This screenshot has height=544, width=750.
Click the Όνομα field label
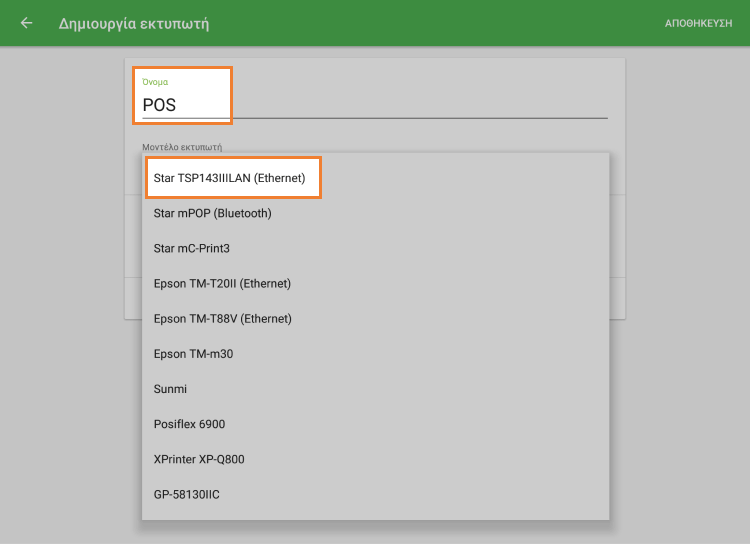(x=156, y=81)
